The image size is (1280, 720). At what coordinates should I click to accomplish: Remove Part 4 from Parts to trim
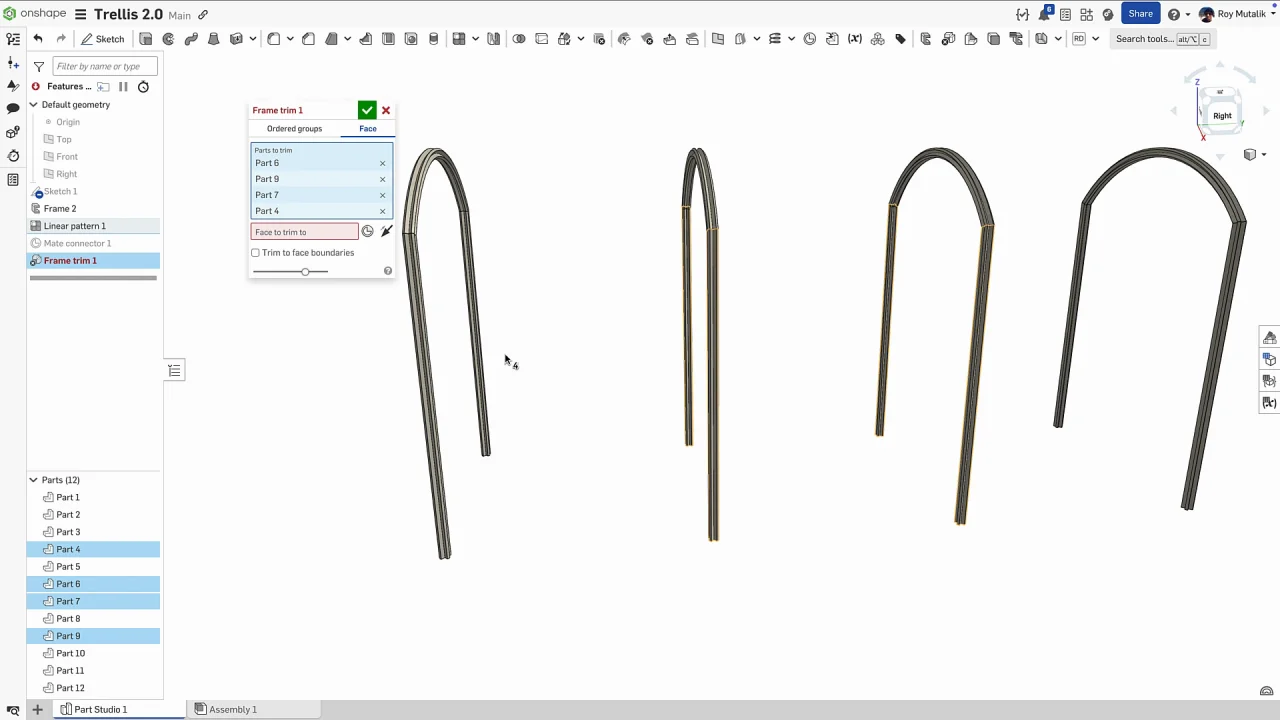coord(382,211)
